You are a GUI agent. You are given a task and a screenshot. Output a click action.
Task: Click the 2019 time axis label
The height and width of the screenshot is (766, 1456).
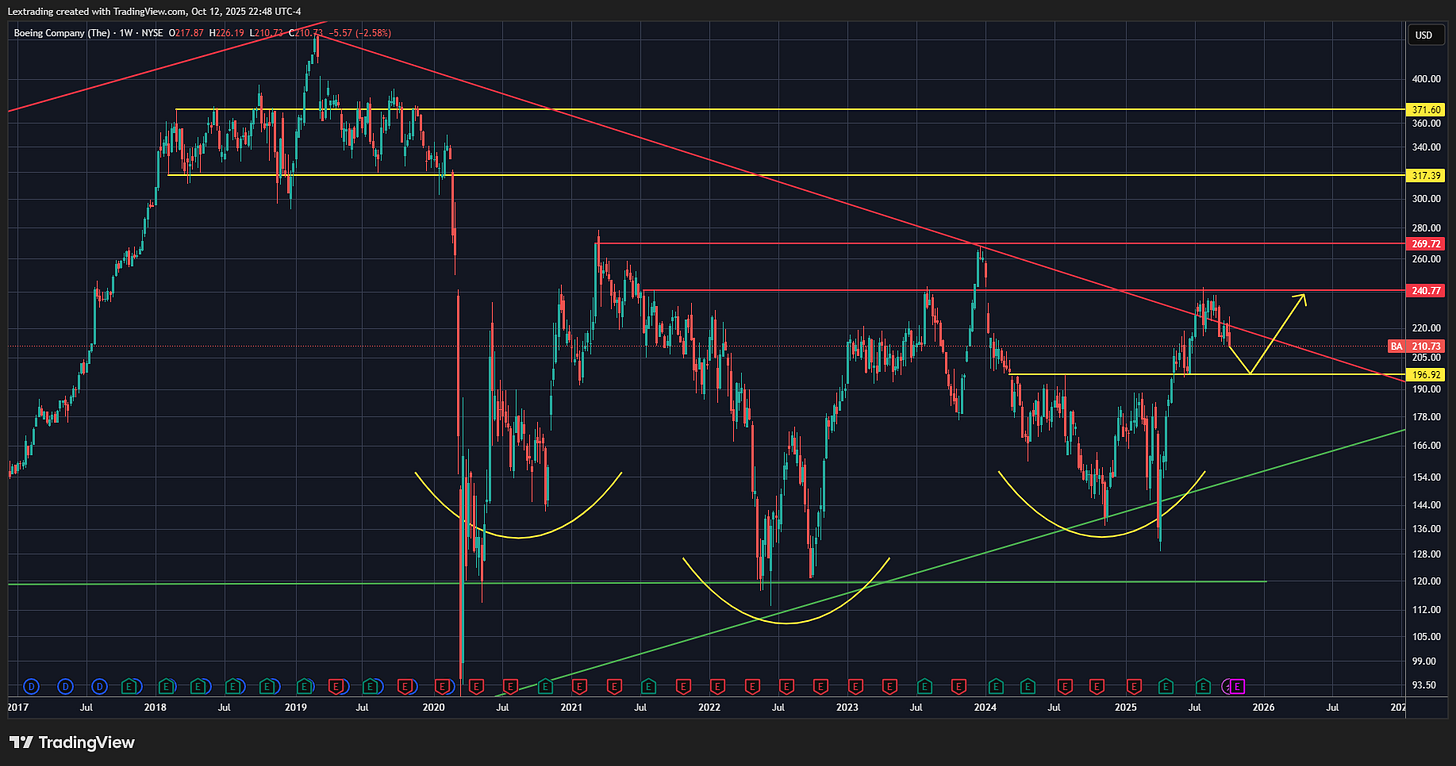tap(295, 707)
